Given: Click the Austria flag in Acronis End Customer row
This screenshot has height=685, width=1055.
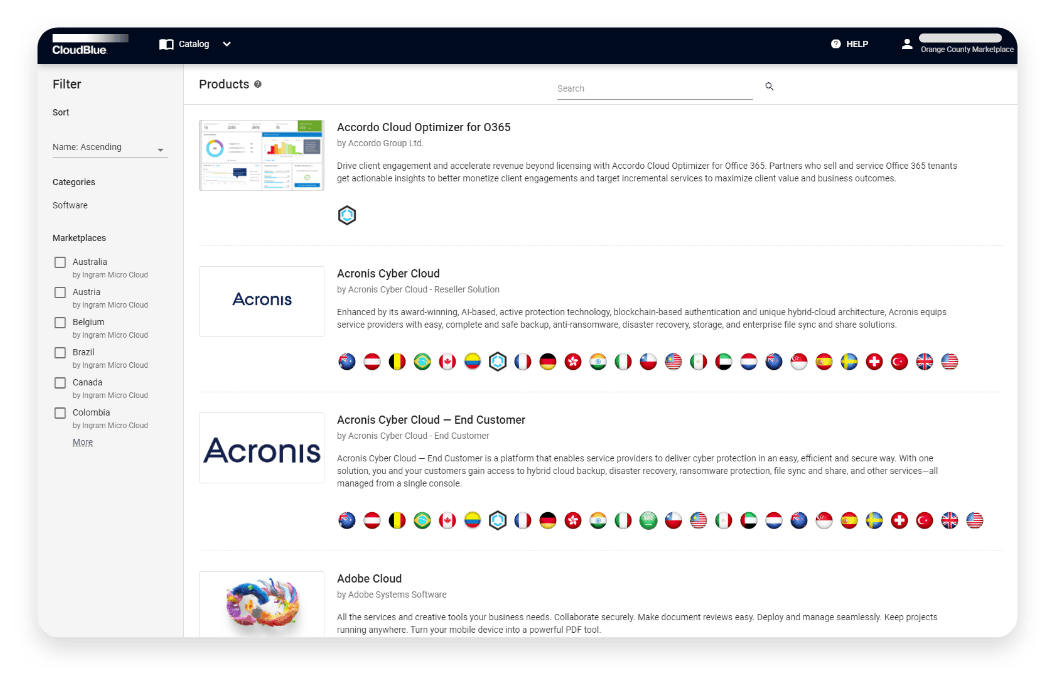Looking at the screenshot, I should tap(372, 520).
